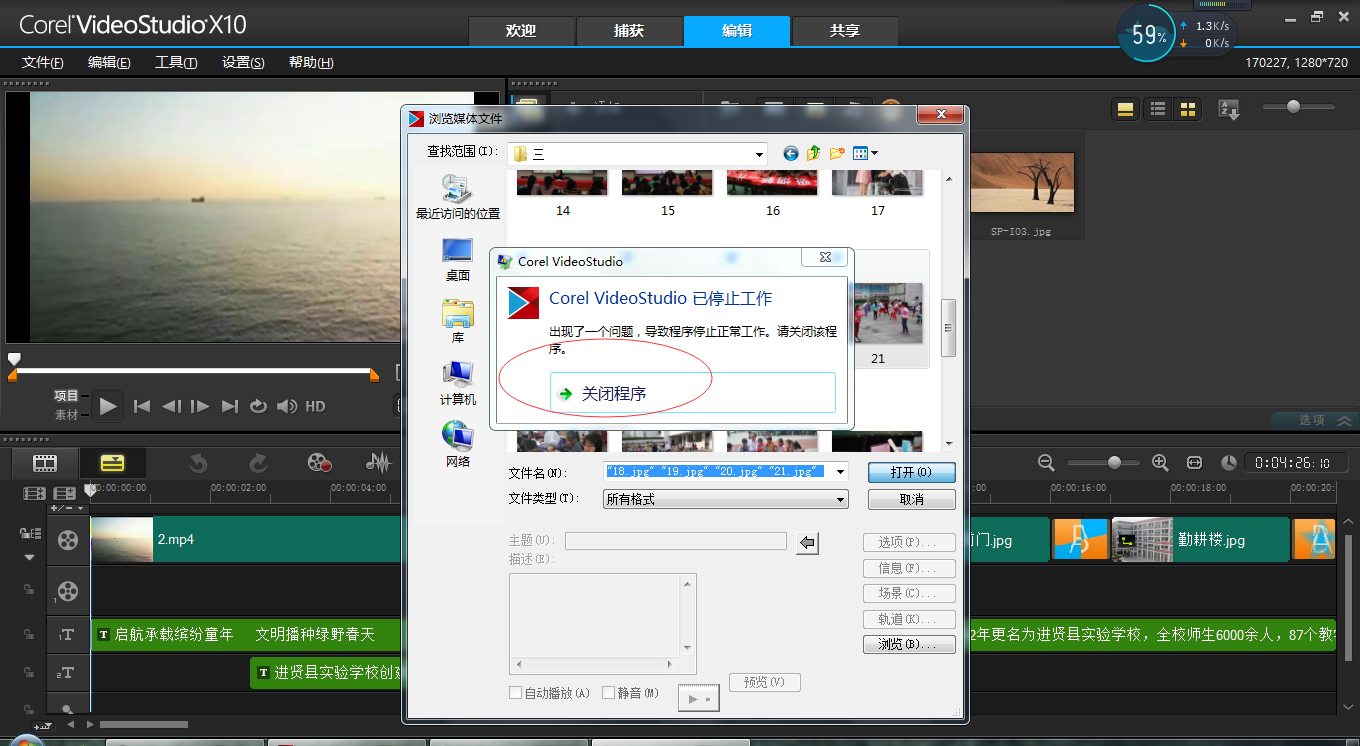Open 桌面 in the places bar
The height and width of the screenshot is (746, 1360).
458,259
